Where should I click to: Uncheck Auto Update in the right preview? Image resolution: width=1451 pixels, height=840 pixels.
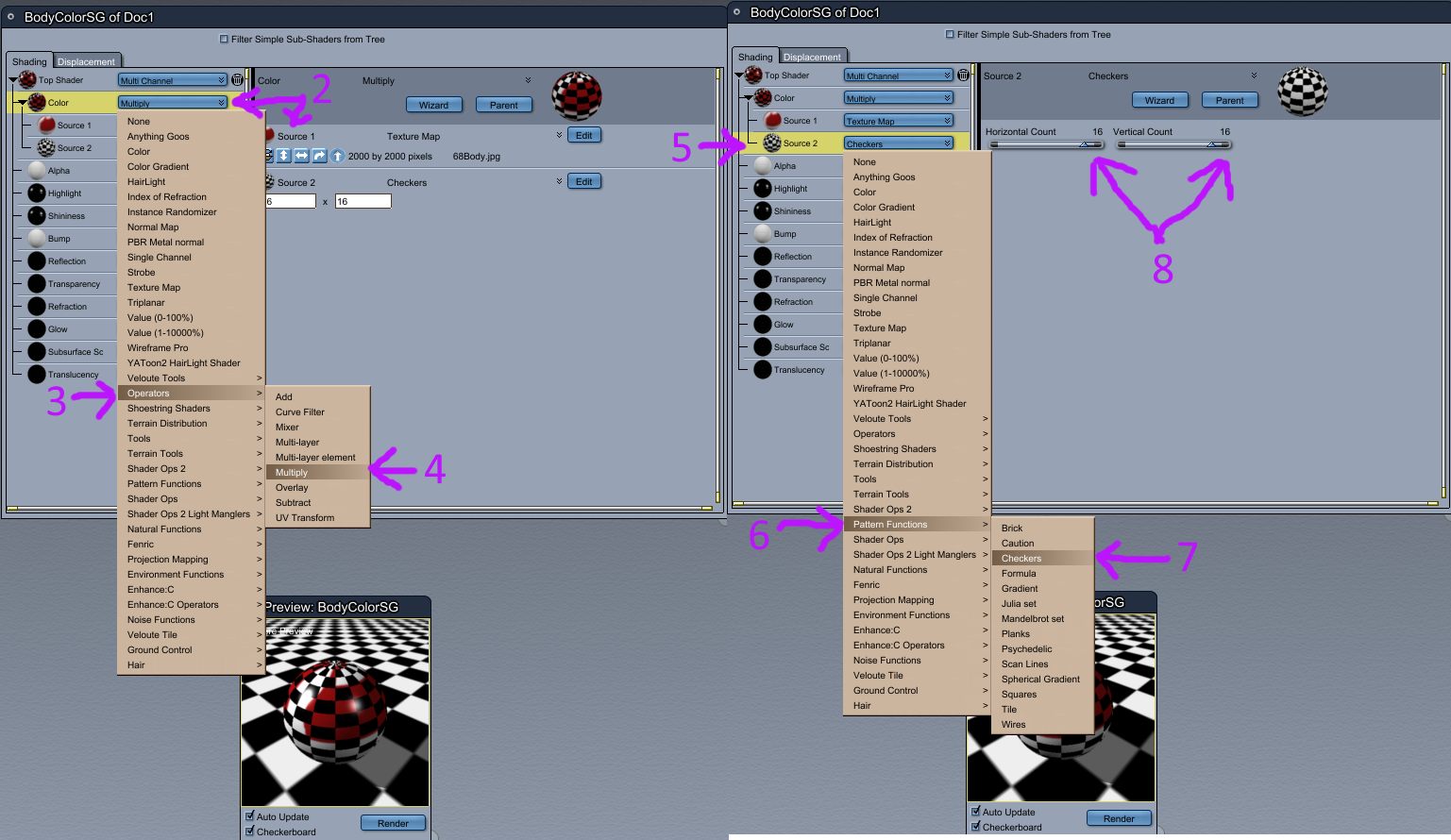pos(976,812)
